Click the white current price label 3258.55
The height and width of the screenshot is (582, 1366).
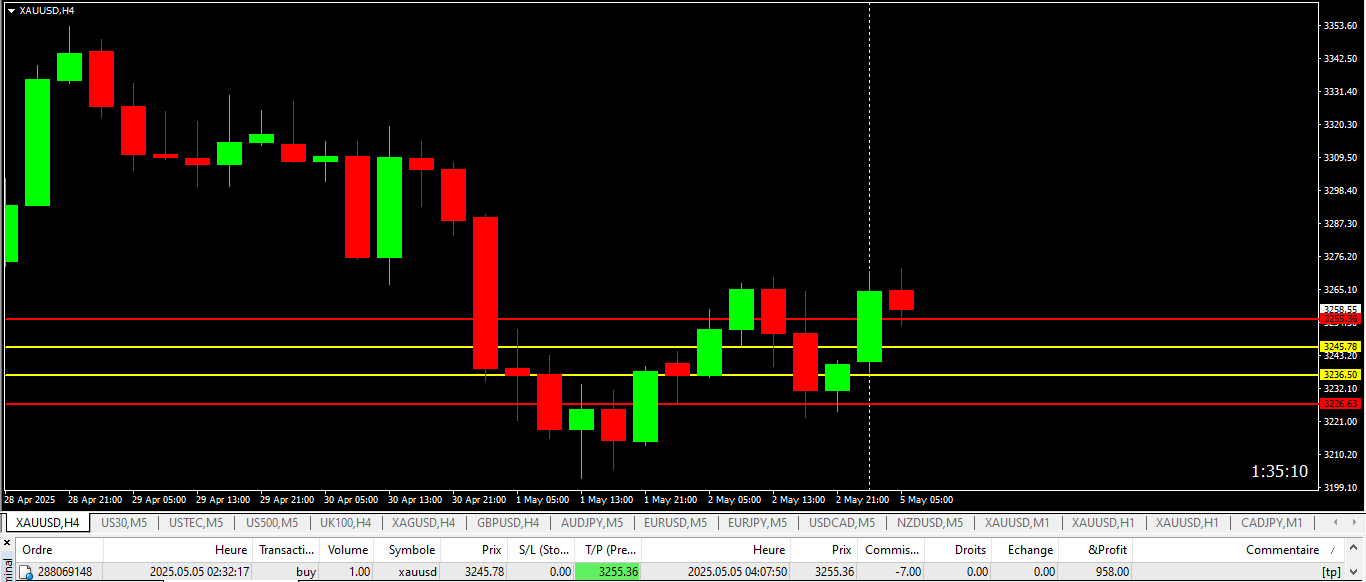click(1341, 309)
